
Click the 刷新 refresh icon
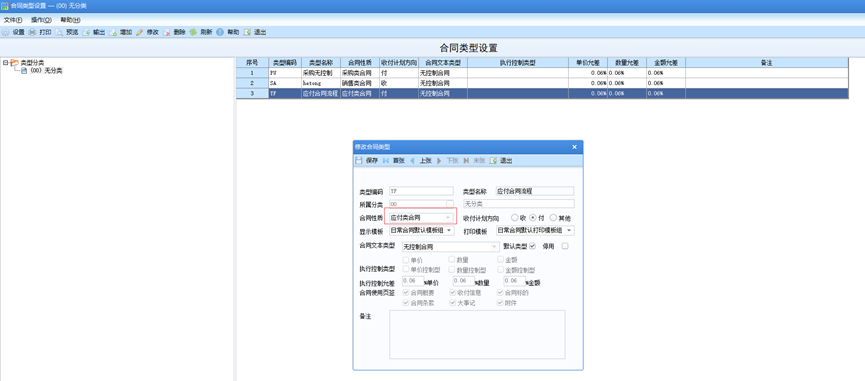coord(193,33)
